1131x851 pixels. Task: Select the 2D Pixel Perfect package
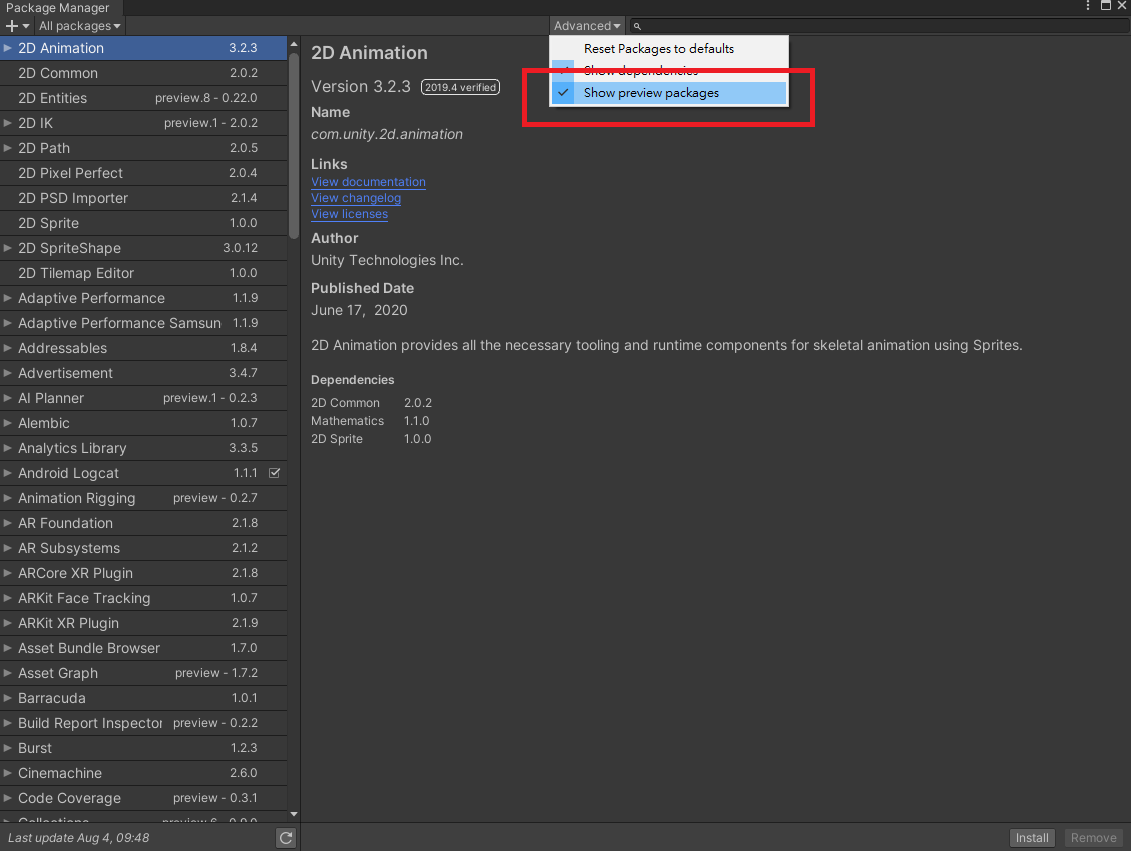click(144, 173)
